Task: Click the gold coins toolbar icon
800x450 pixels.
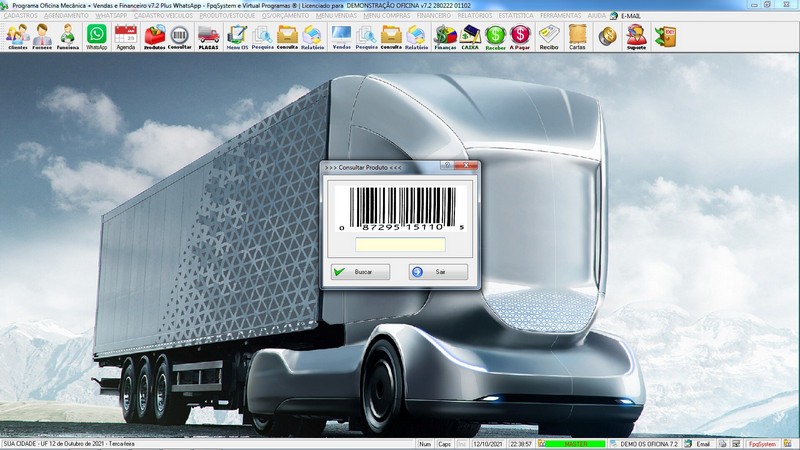Action: point(607,37)
